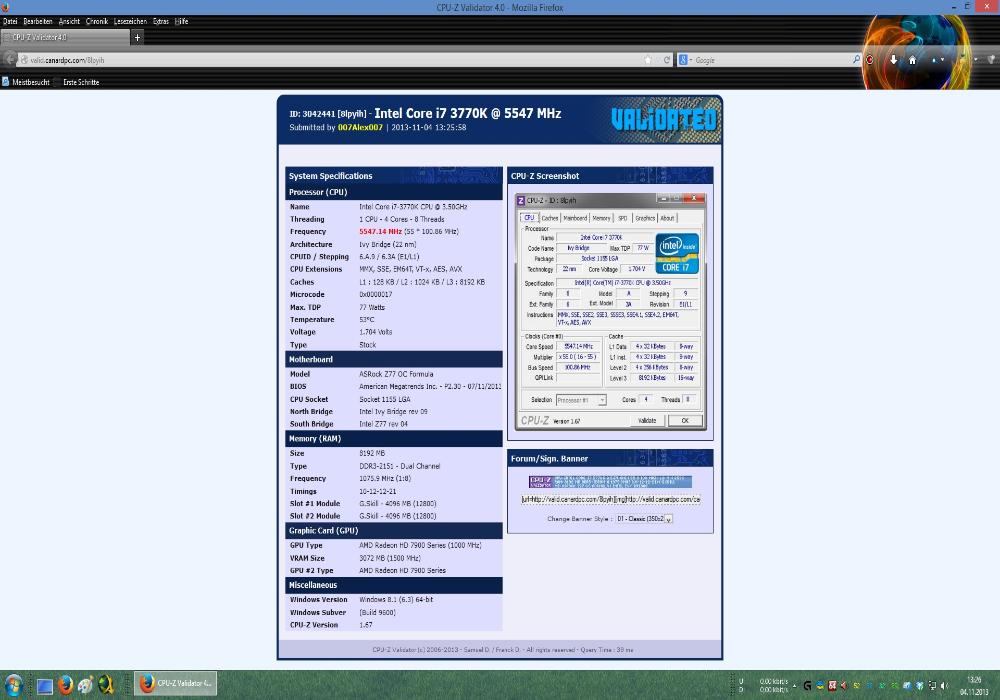
Task: Open a new tab with the plus button
Action: pyautogui.click(x=137, y=38)
